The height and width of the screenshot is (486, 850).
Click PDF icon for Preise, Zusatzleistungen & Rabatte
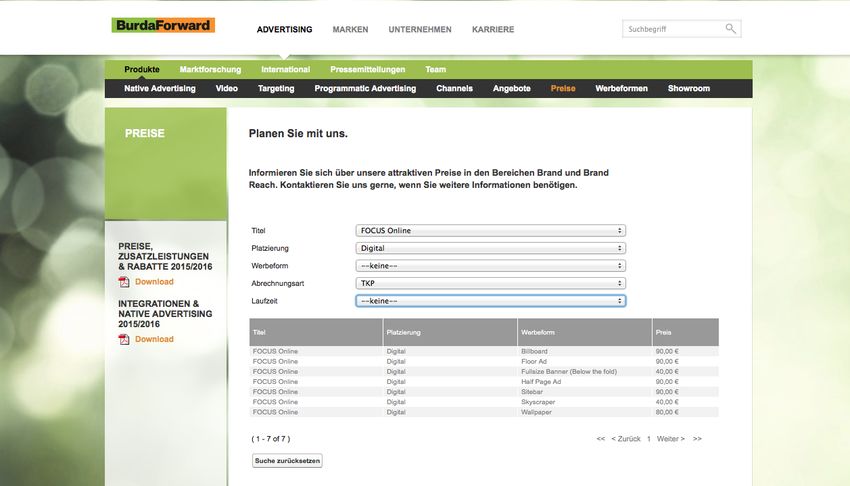(124, 282)
